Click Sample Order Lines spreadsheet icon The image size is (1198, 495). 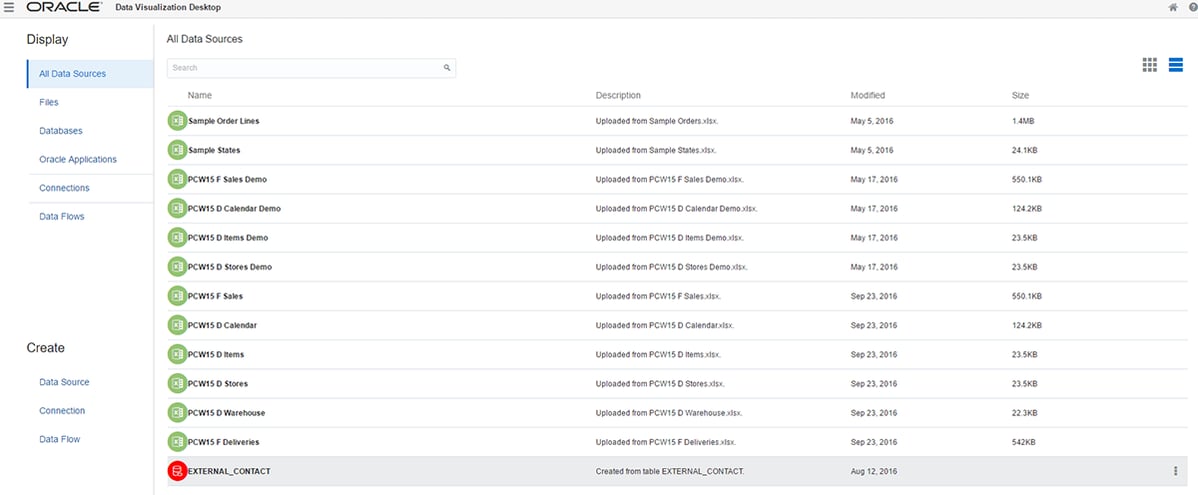tap(177, 121)
